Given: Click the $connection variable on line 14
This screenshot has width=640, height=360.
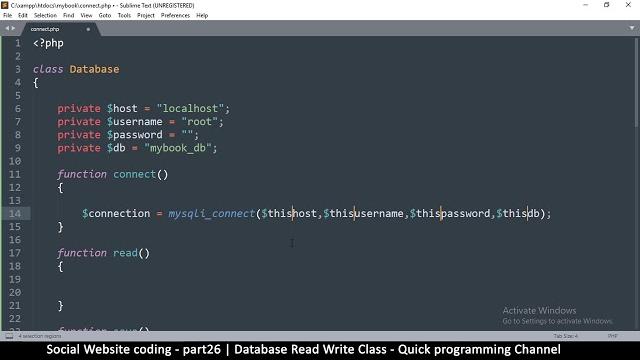Looking at the screenshot, I should coord(116,213).
